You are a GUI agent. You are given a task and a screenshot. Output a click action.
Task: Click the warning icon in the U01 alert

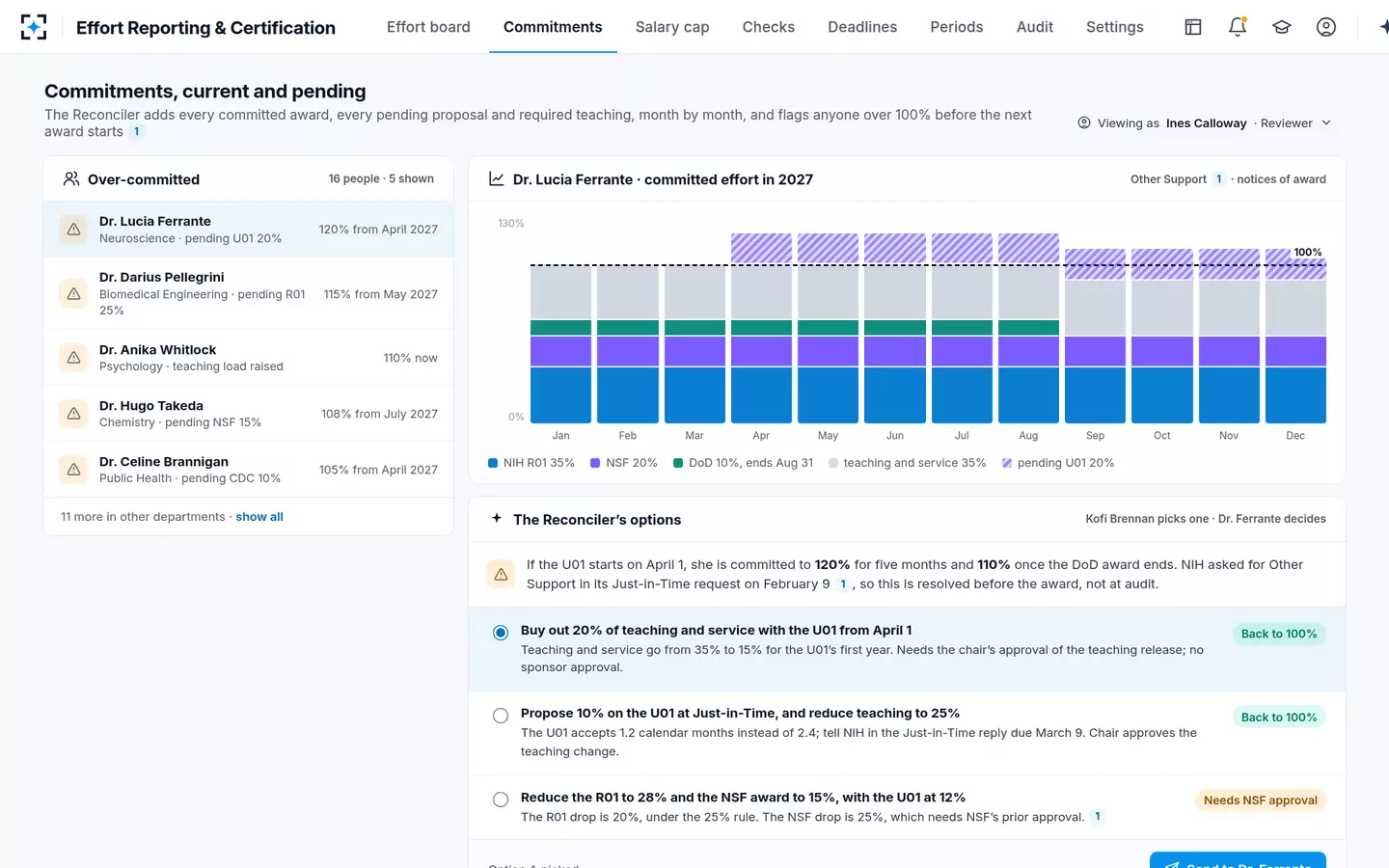[501, 574]
